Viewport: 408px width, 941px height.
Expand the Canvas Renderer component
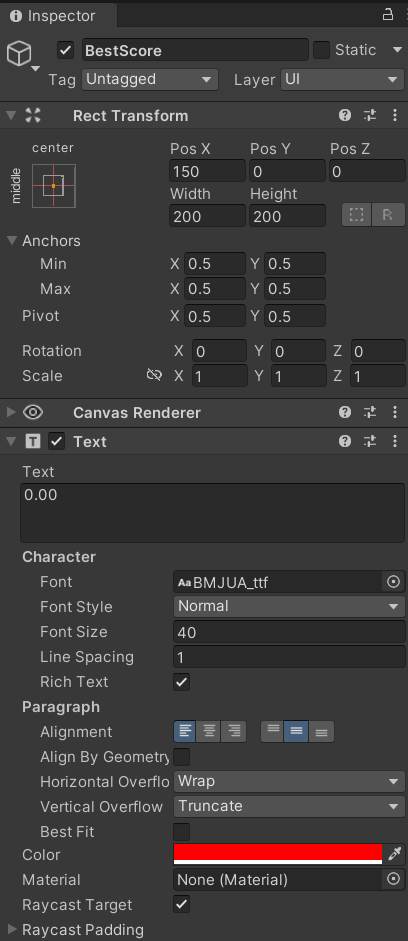click(x=11, y=412)
